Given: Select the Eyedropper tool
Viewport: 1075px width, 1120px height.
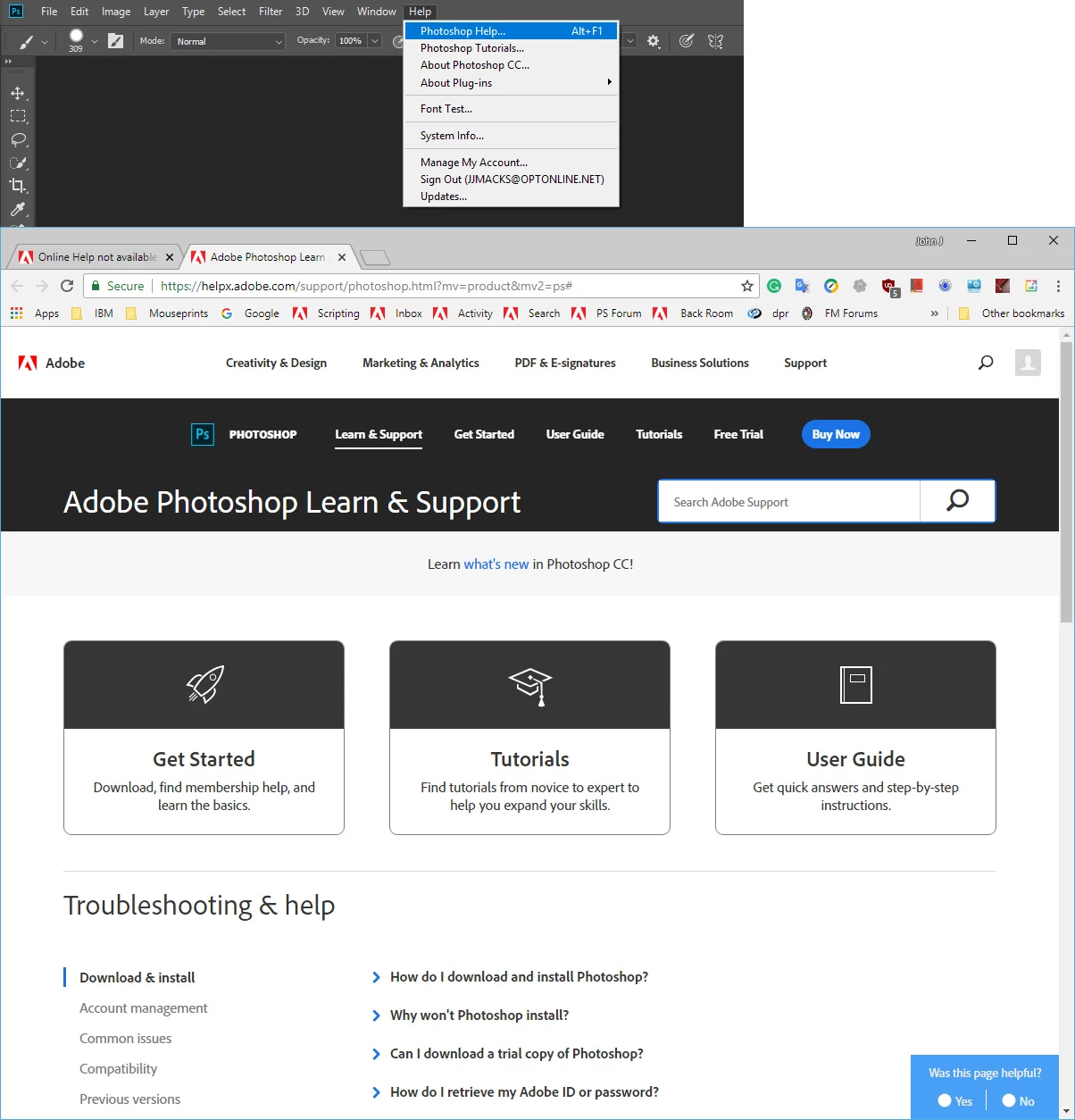Looking at the screenshot, I should (18, 209).
